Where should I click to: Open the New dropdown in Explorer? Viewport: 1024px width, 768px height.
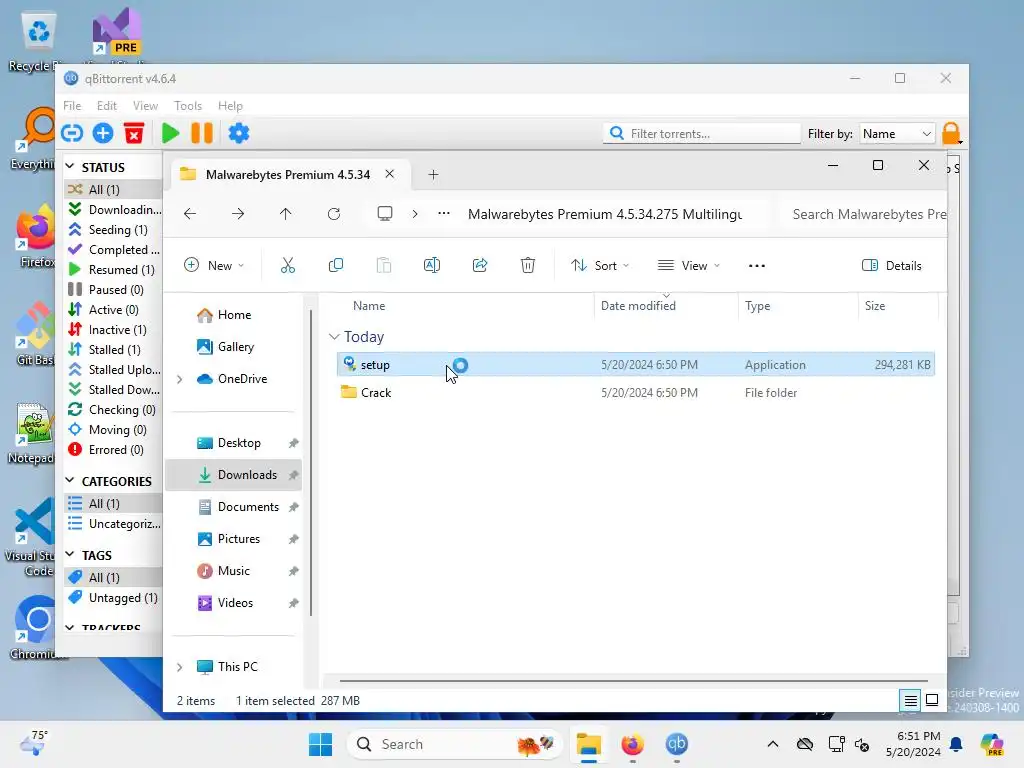(214, 265)
